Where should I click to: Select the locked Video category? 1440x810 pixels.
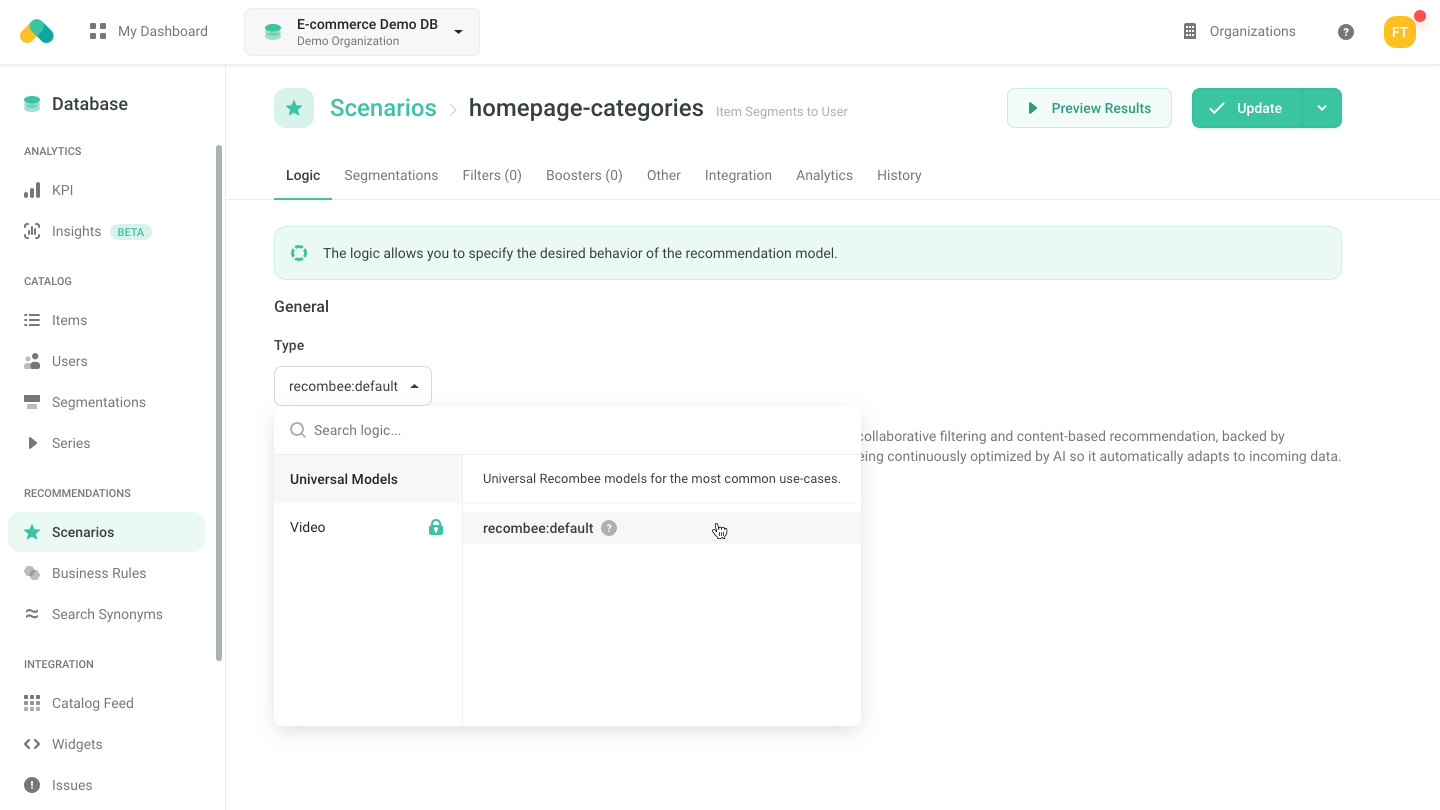pos(368,527)
